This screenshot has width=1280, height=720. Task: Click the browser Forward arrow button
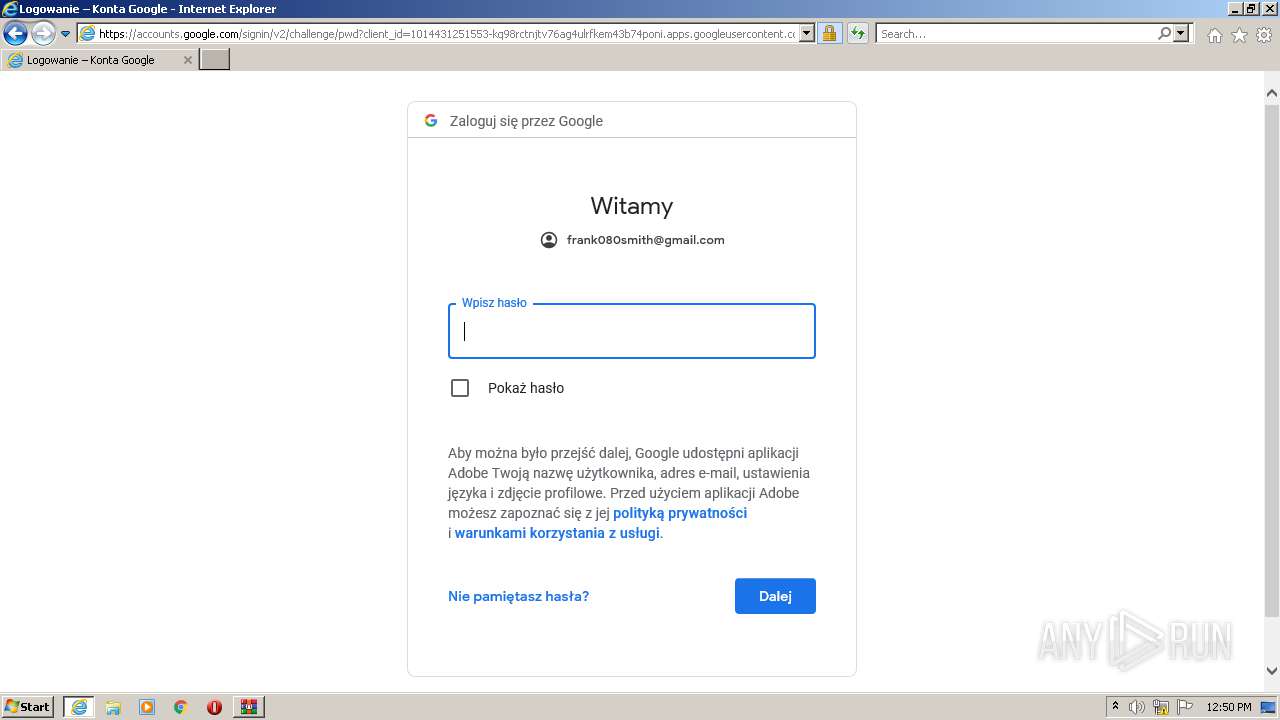(43, 34)
